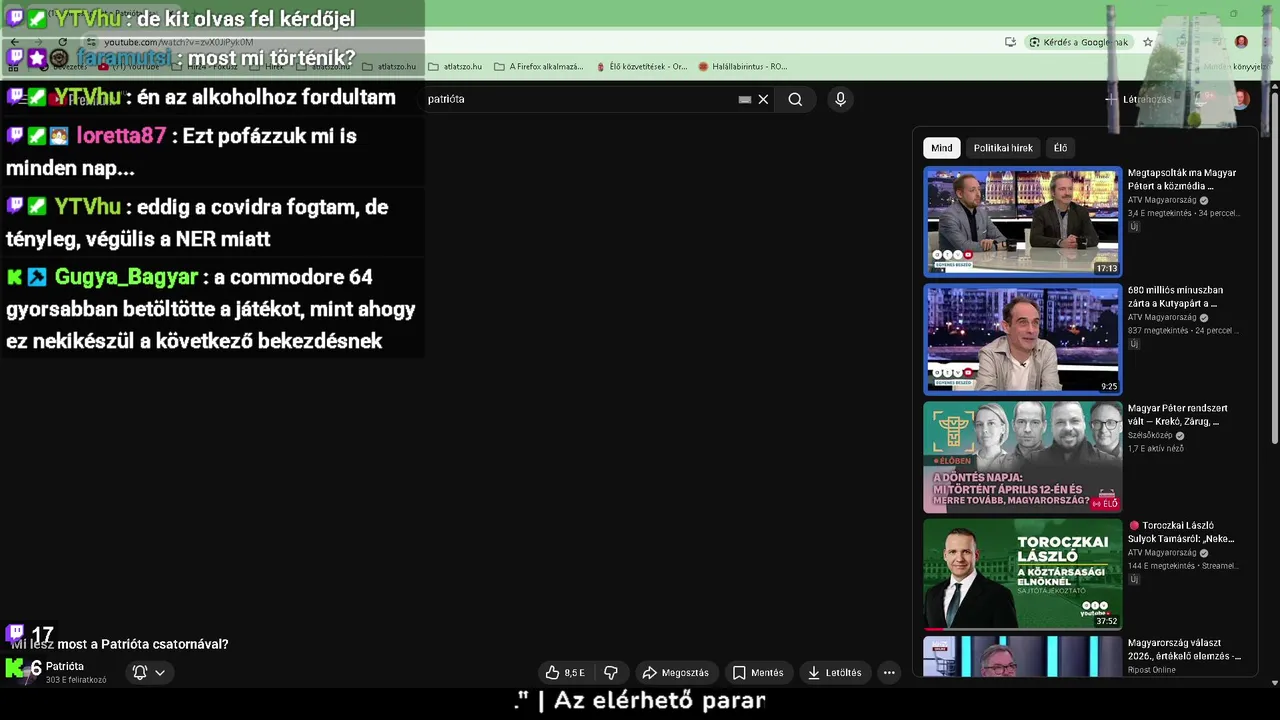The width and height of the screenshot is (1280, 720).
Task: Open the browser profile avatar in toolbar
Action: [x=1241, y=42]
